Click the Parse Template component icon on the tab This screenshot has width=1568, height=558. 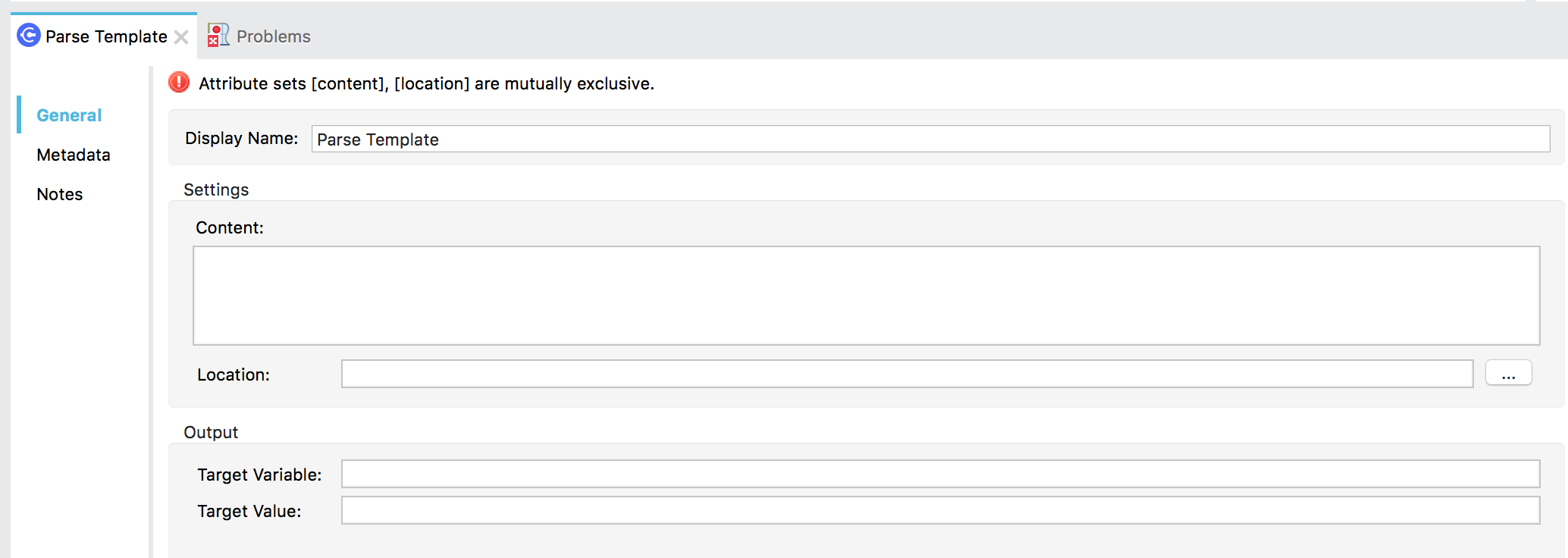pyautogui.click(x=27, y=36)
